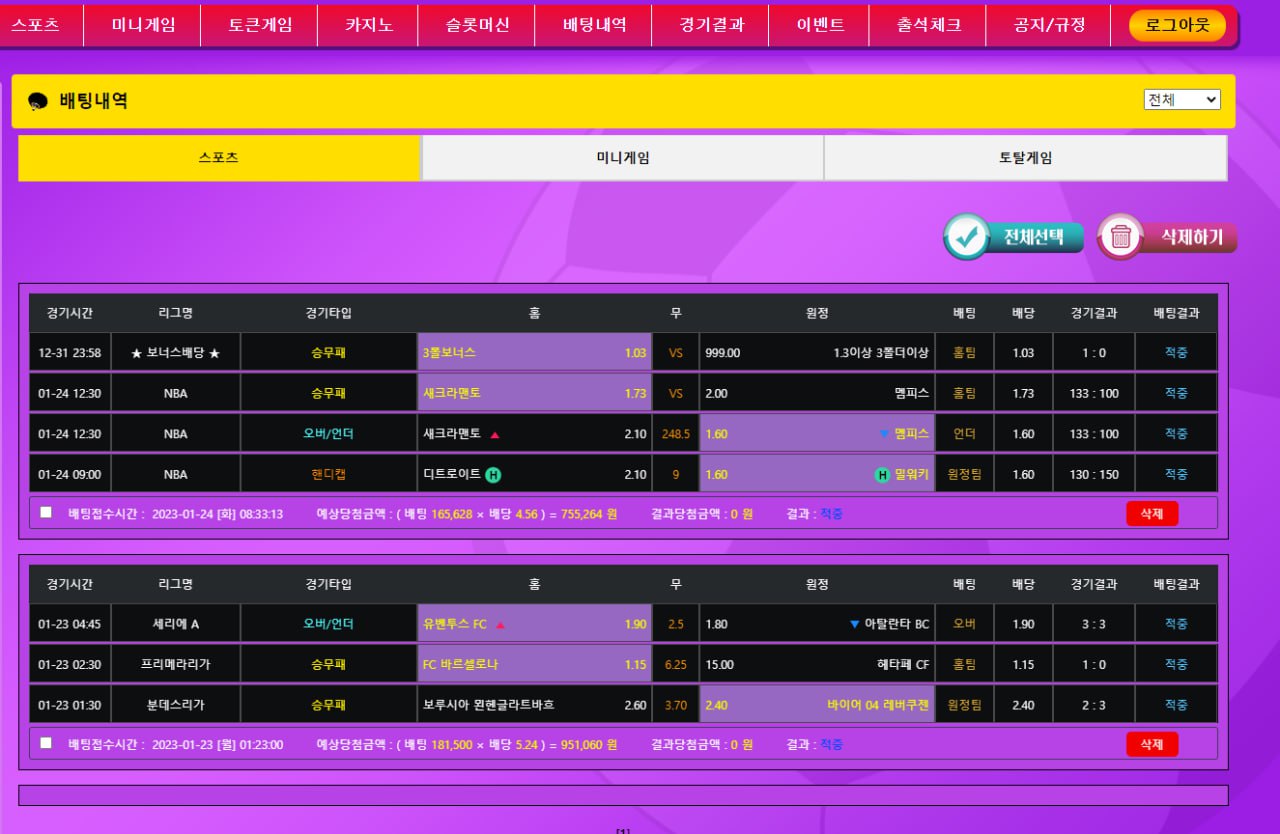1280x834 pixels.
Task: Click red up arrow beside 새크라멘토 over/under
Action: point(494,435)
